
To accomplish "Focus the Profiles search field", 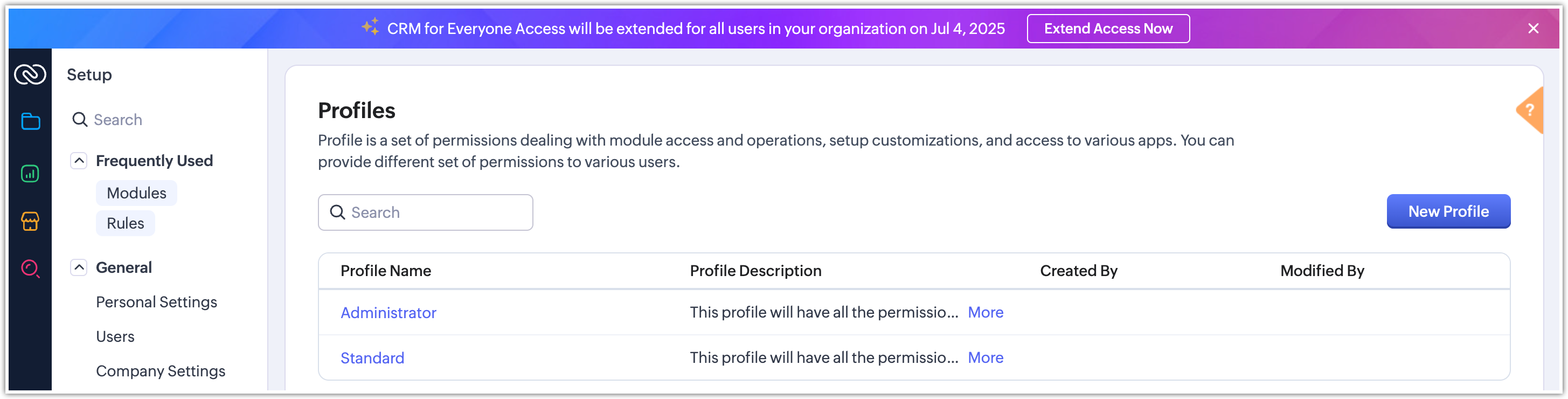I will point(432,212).
